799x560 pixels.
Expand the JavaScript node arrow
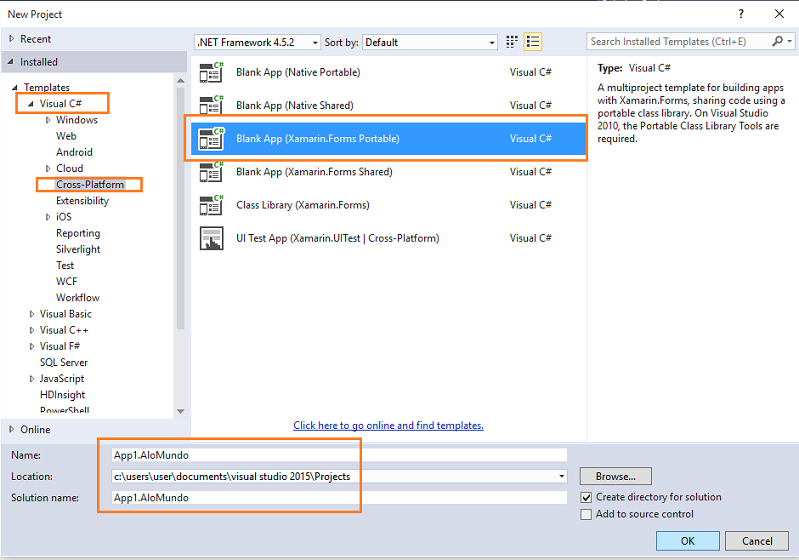(x=32, y=379)
